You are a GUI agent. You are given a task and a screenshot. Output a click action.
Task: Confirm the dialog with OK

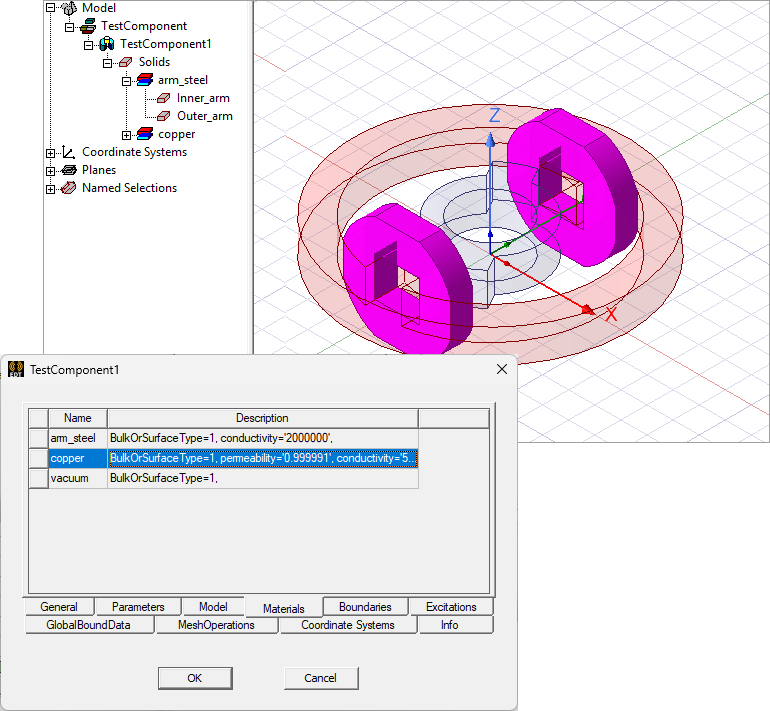pyautogui.click(x=195, y=678)
